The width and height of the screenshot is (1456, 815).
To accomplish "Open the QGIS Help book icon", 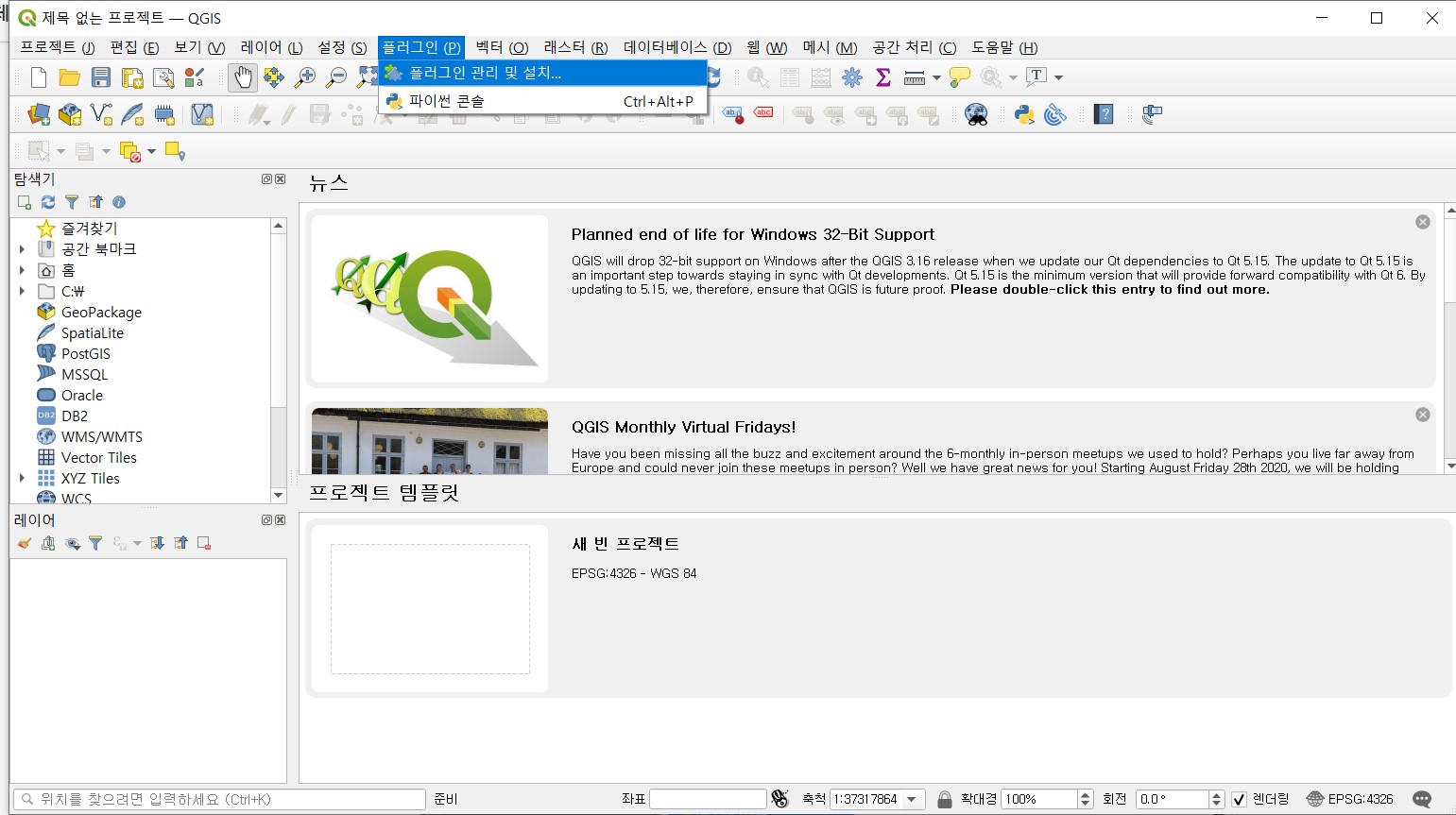I will [x=1104, y=114].
